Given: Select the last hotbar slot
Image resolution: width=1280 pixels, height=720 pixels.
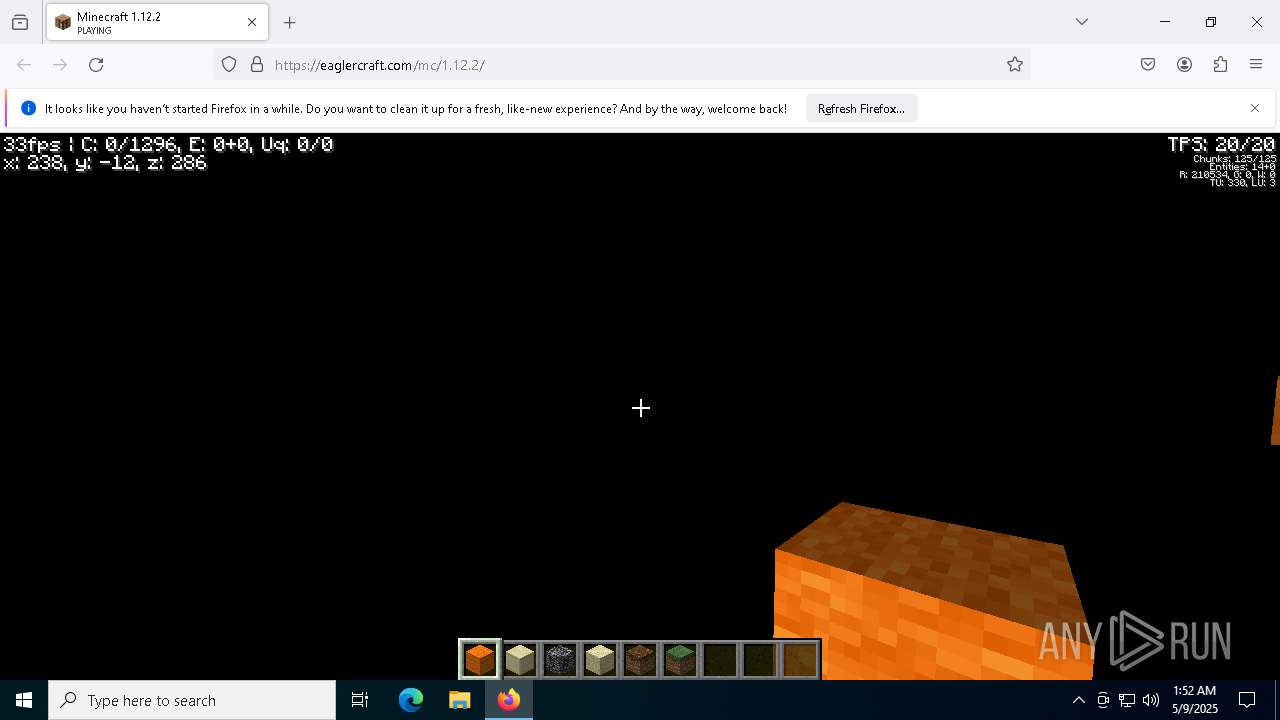Looking at the screenshot, I should click(x=800, y=660).
